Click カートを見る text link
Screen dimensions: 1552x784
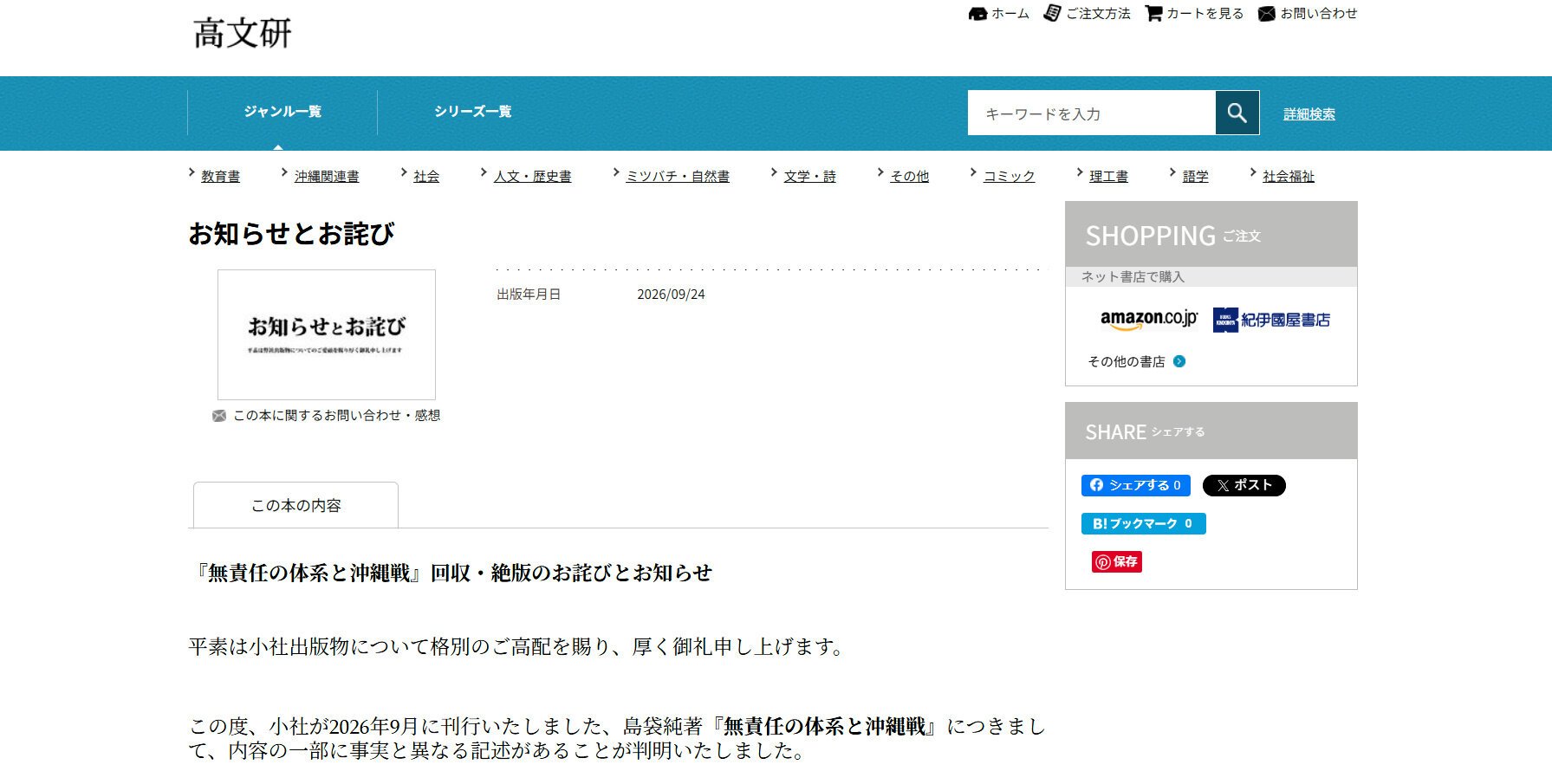pyautogui.click(x=1205, y=14)
